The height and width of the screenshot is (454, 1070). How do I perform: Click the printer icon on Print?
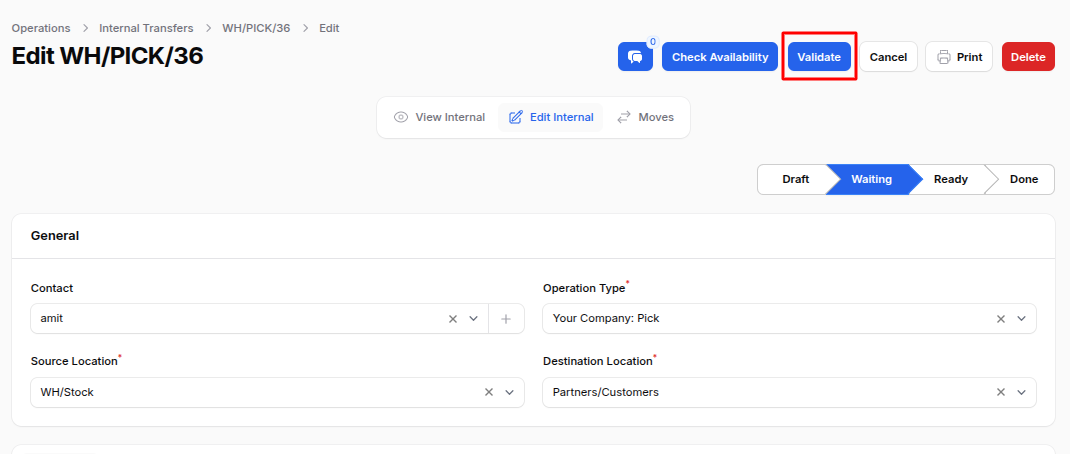944,57
